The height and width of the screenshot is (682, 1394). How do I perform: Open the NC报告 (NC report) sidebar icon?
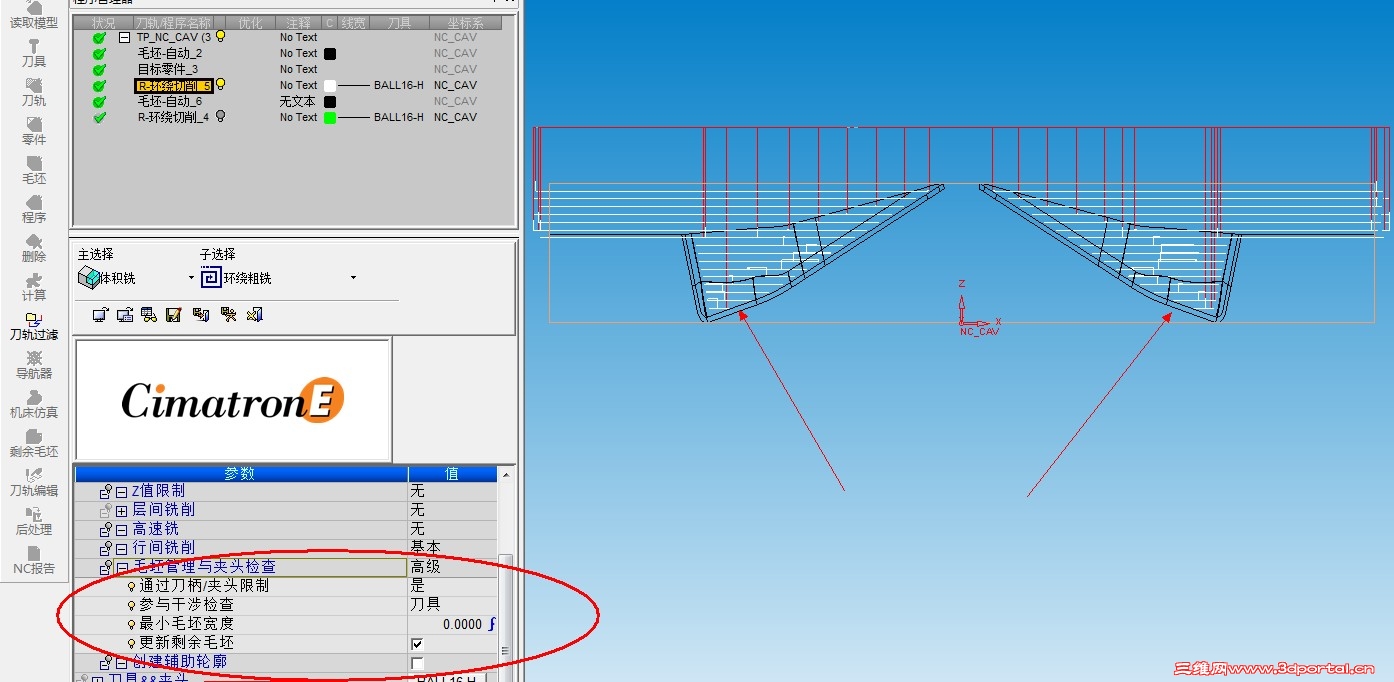[34, 560]
